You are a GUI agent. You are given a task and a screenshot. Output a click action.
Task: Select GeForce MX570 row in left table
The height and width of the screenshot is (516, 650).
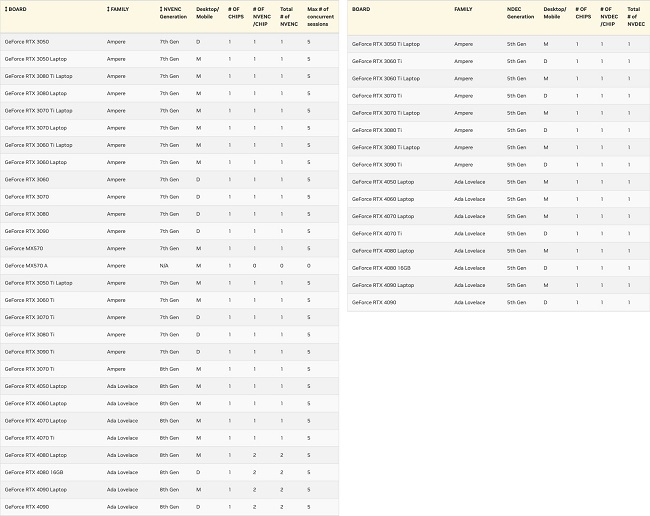tap(170, 248)
